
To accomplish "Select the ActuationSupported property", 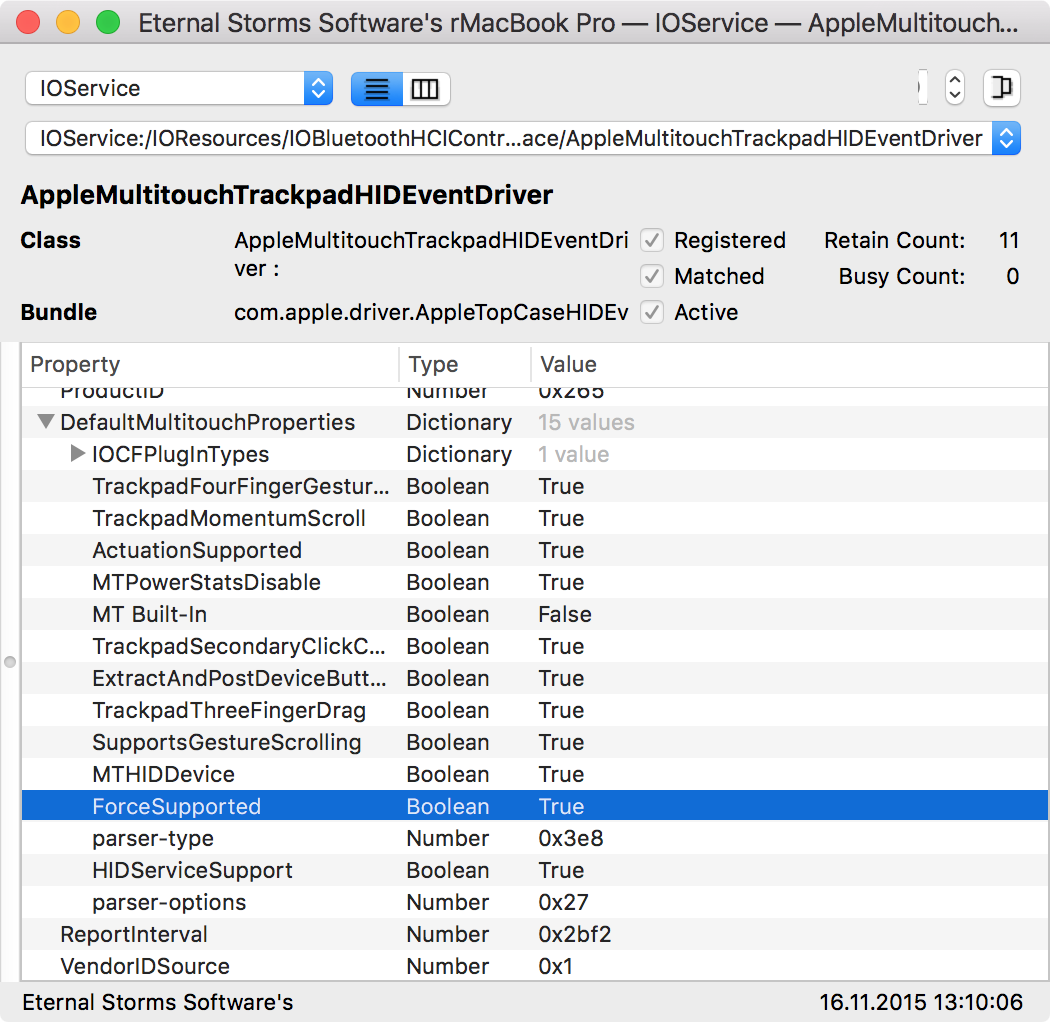I will [534, 551].
